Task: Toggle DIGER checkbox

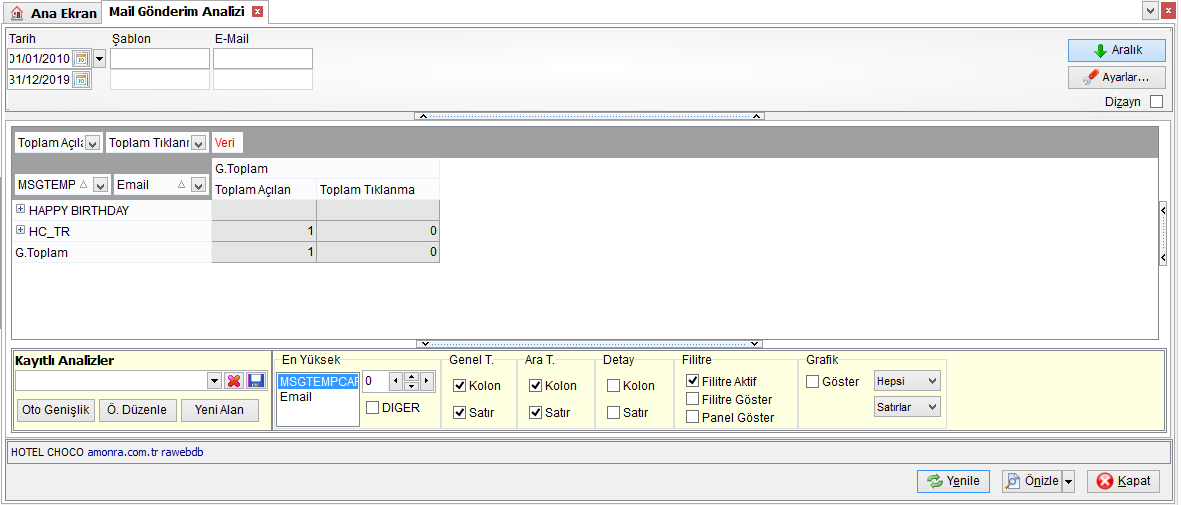Action: coord(373,408)
